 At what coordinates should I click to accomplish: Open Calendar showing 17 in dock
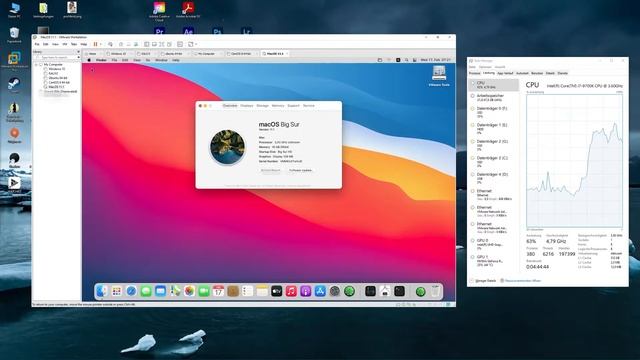coord(218,291)
